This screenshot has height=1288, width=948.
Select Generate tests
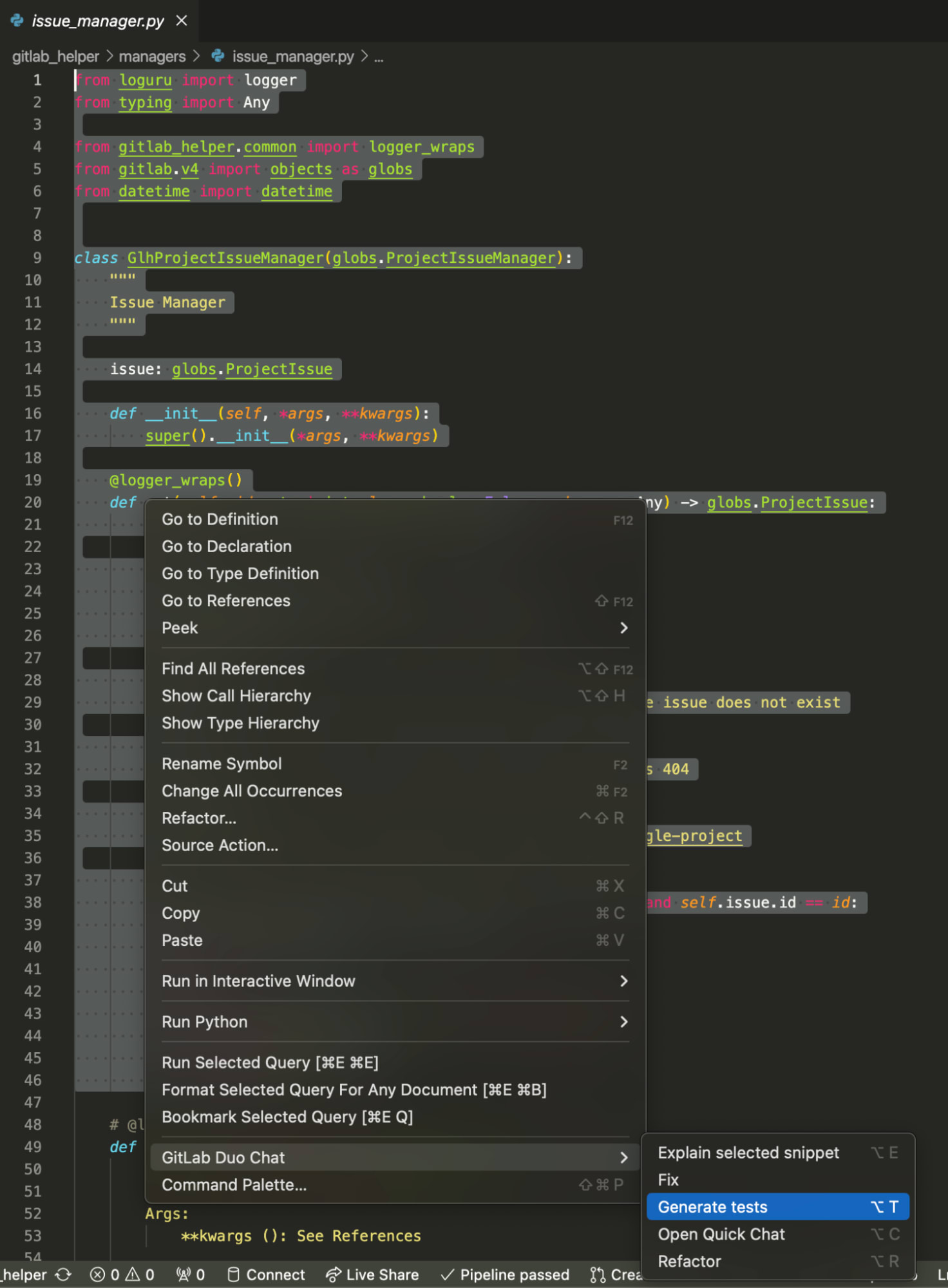tap(778, 1207)
